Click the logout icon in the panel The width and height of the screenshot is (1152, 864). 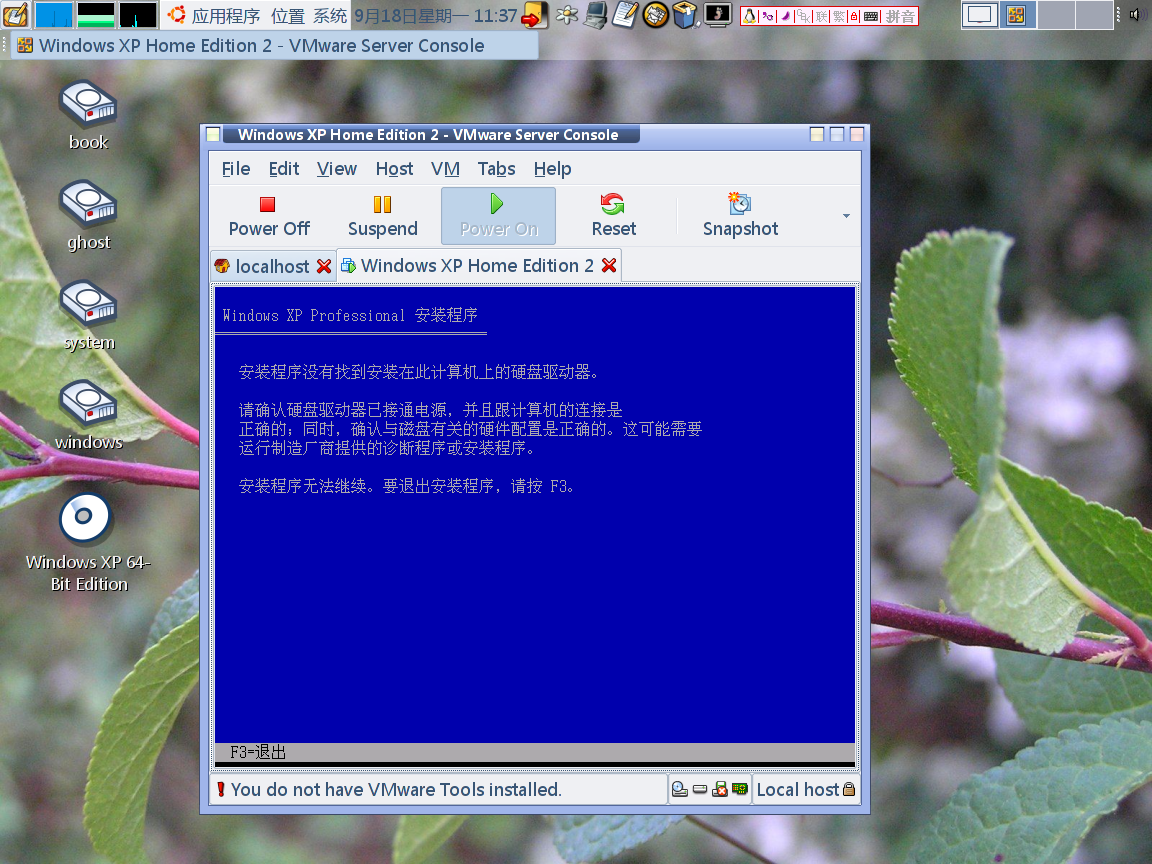pos(534,15)
